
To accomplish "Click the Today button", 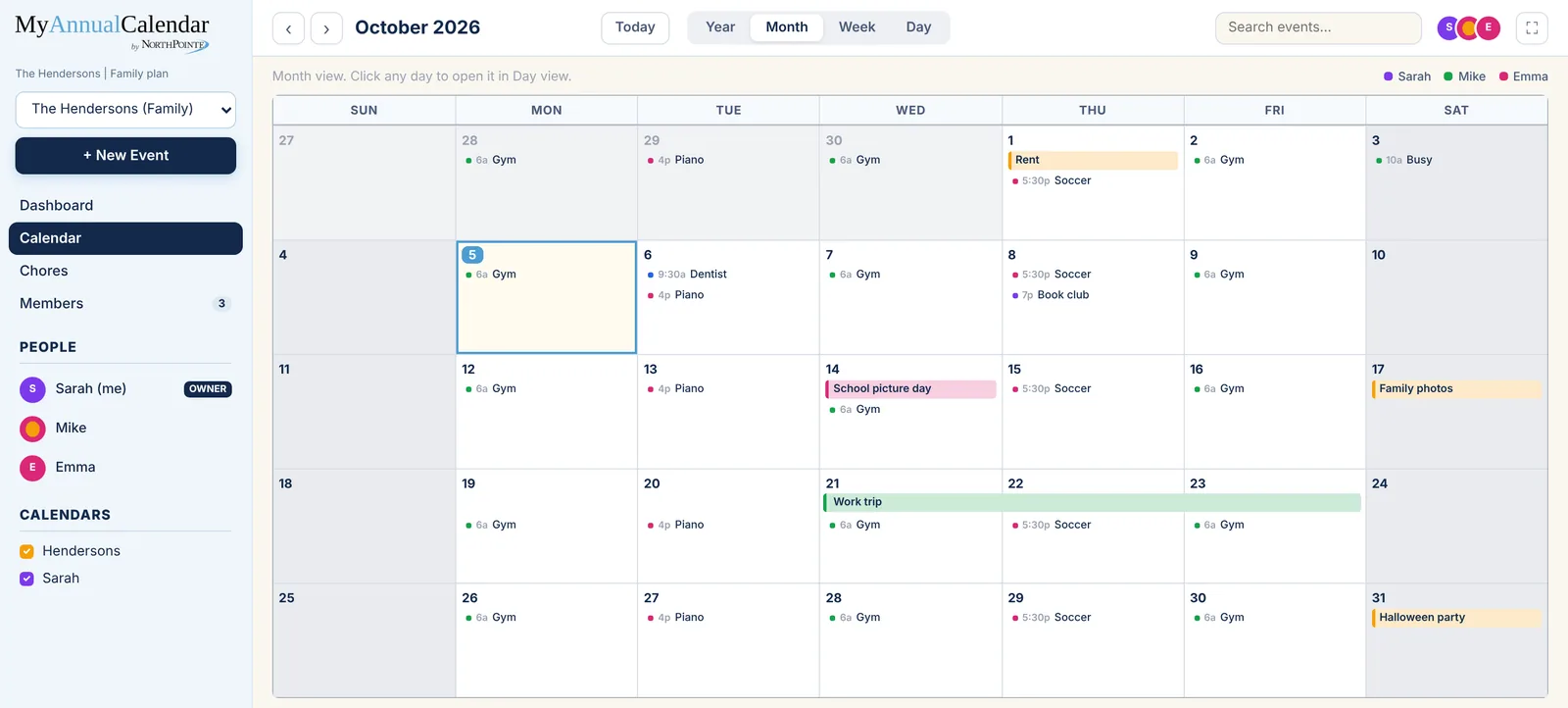I will [635, 27].
